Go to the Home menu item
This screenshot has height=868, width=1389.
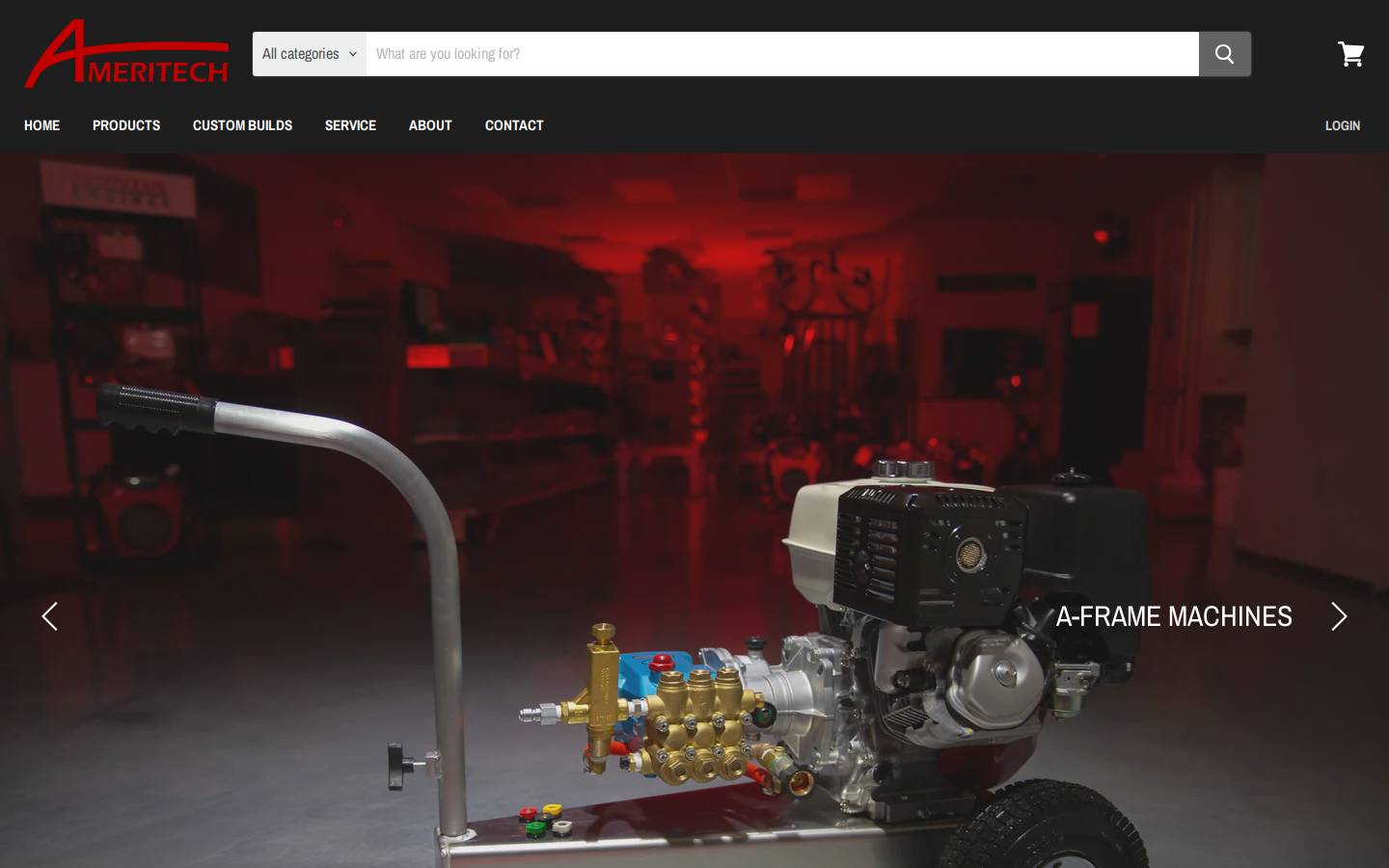tap(41, 125)
